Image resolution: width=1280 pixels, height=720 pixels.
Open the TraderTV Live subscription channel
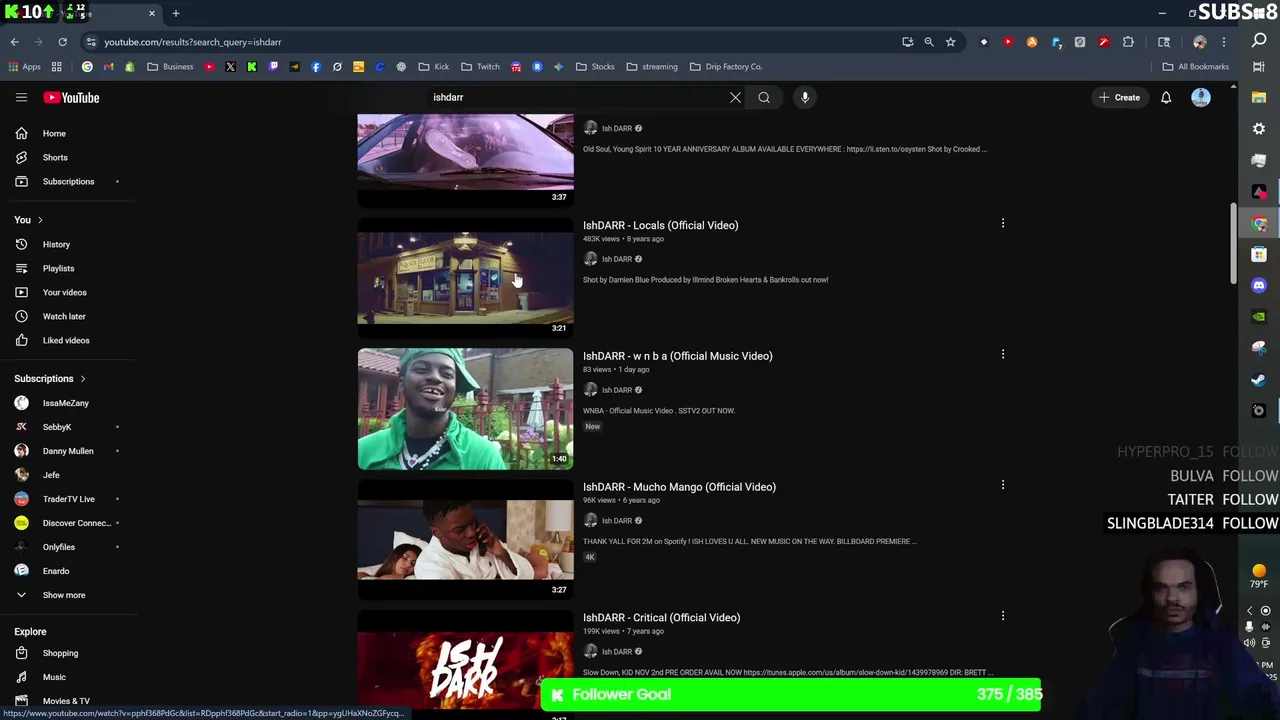pos(68,499)
